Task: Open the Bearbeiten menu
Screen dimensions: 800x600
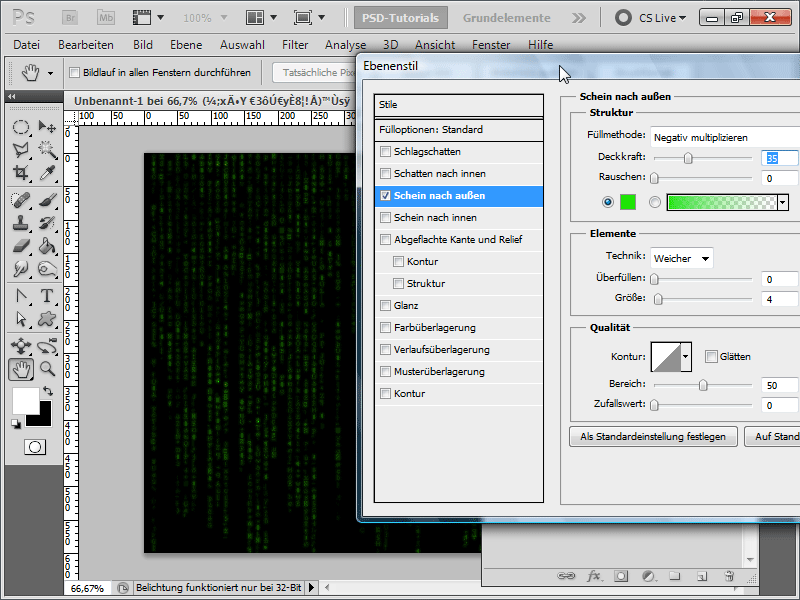Action: tap(86, 45)
